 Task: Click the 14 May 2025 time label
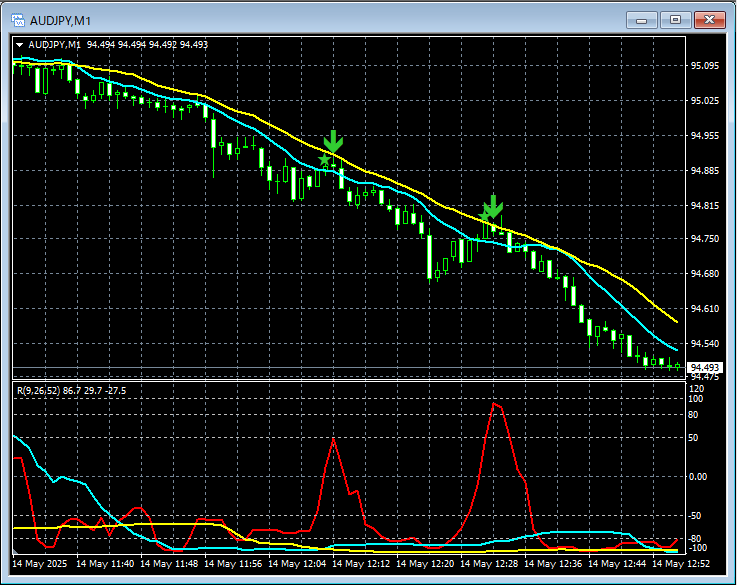coord(40,563)
